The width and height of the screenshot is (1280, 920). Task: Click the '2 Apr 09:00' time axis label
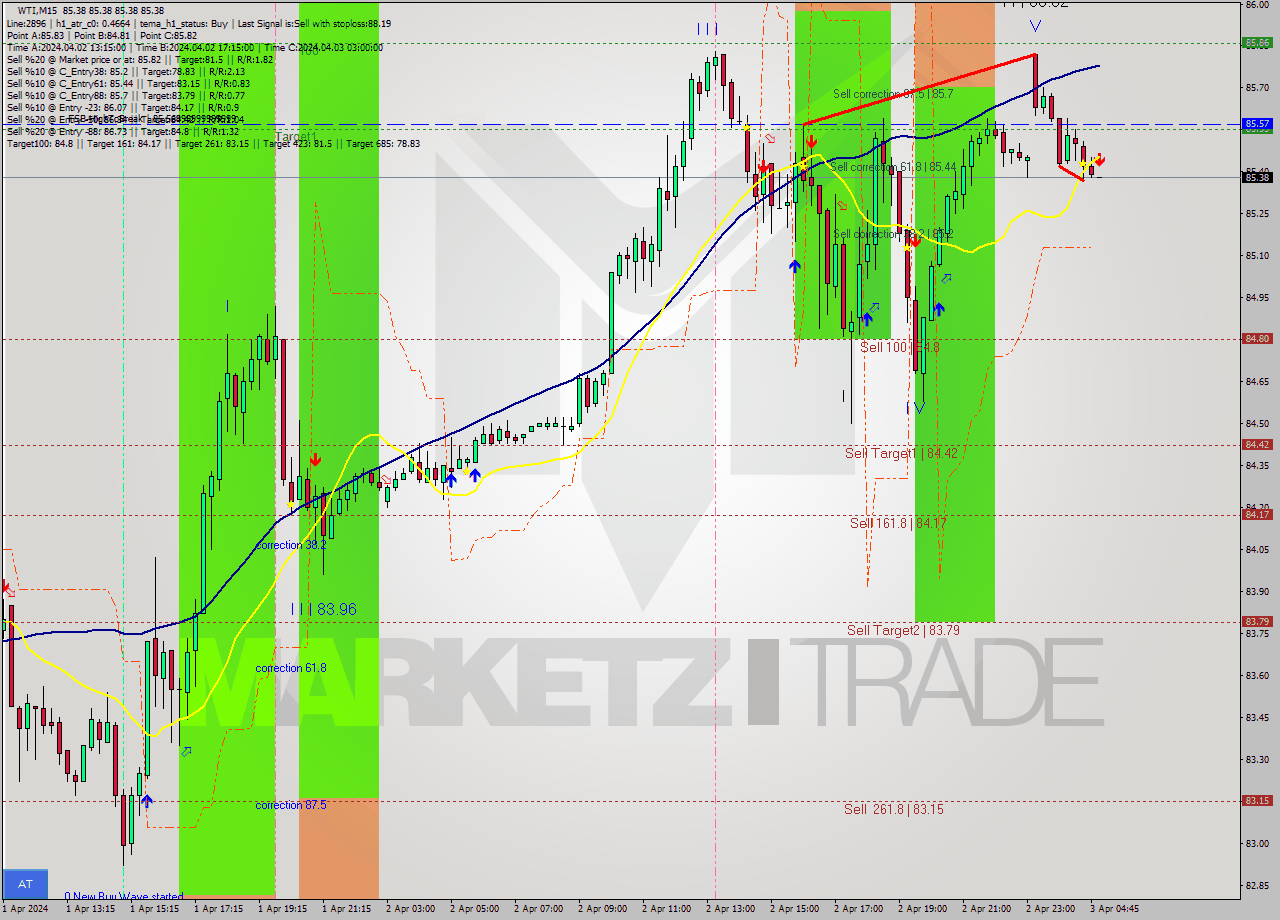pyautogui.click(x=601, y=909)
